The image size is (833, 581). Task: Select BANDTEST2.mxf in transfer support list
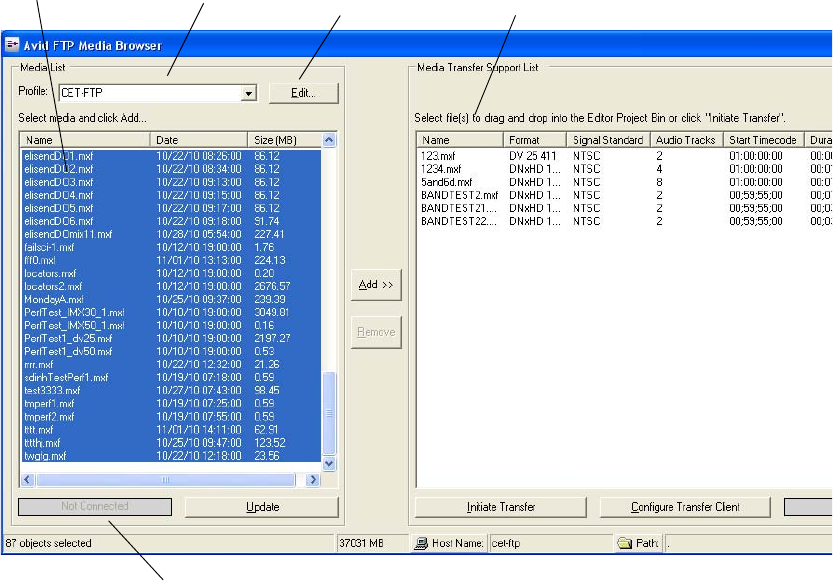click(x=460, y=195)
